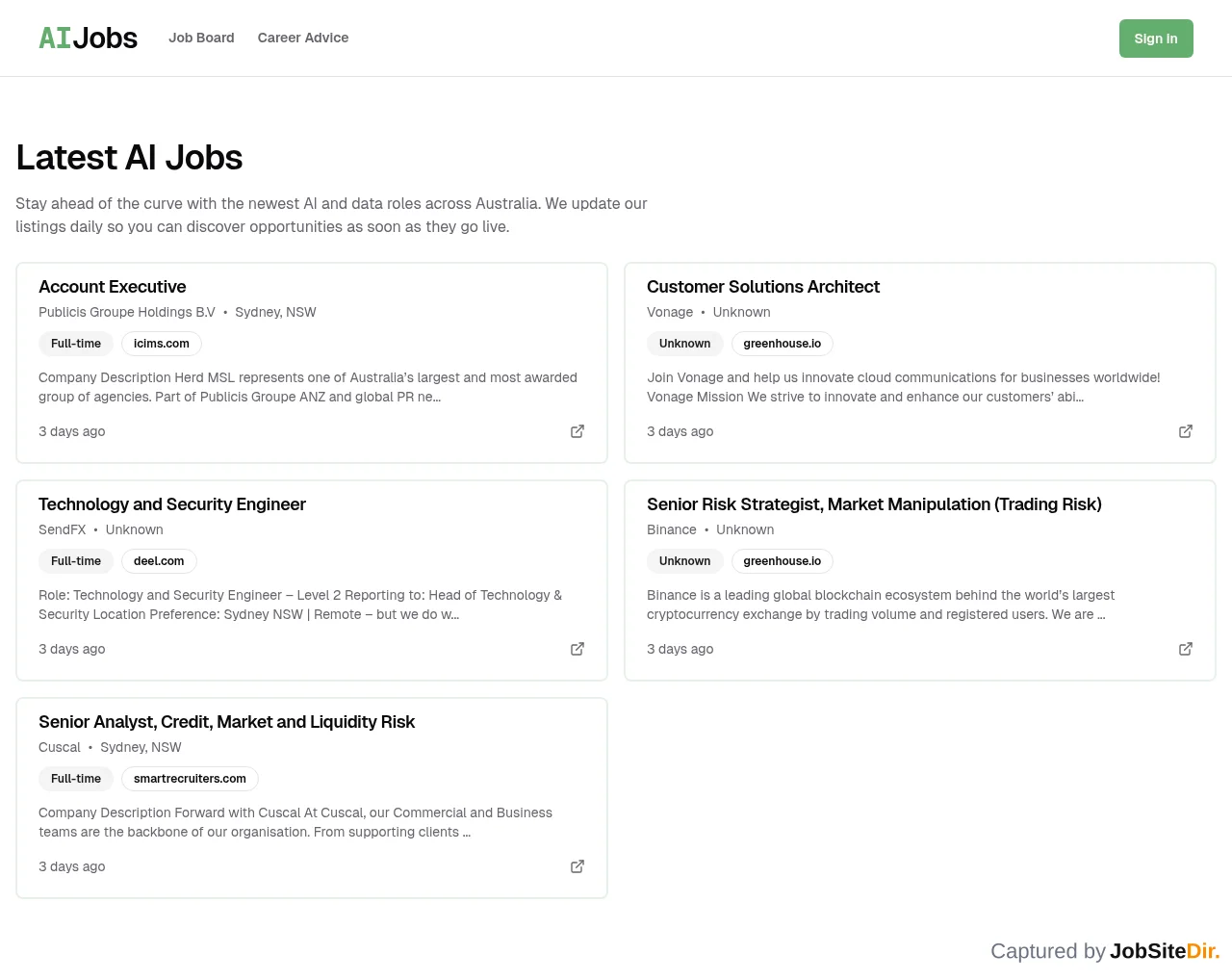Open the Career Advice menu item
The height and width of the screenshot is (980, 1232).
point(303,38)
